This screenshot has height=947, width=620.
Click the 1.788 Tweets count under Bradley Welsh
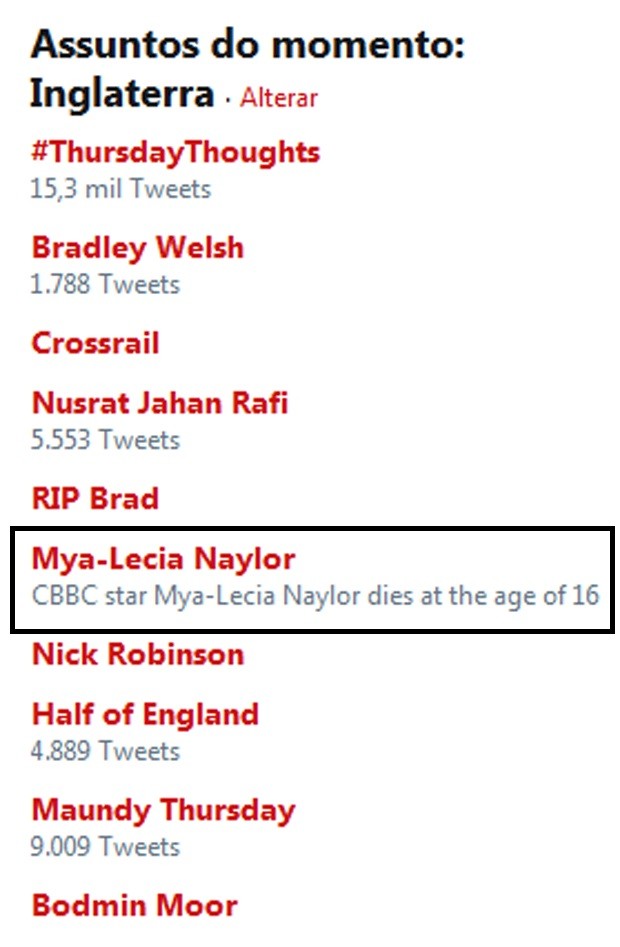[106, 284]
